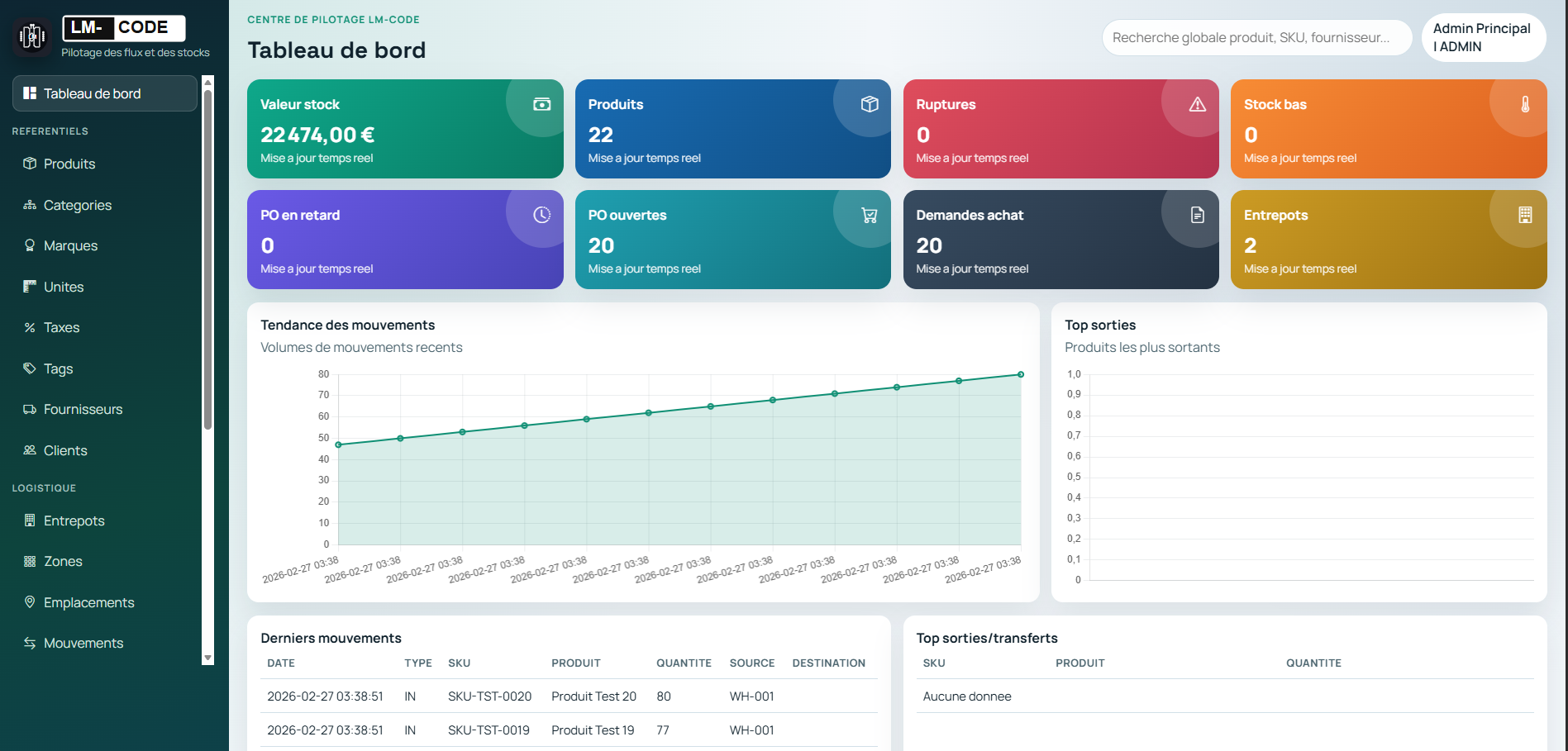Open Categories via its sidebar icon
The height and width of the screenshot is (751, 1568).
click(x=28, y=205)
